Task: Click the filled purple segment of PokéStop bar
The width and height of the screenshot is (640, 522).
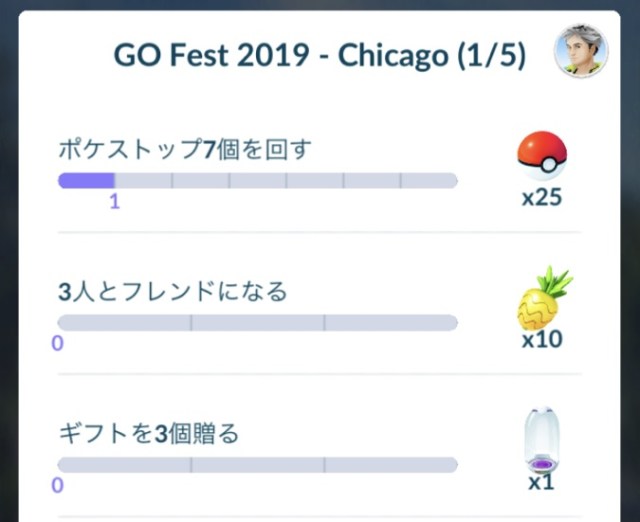Action: [86, 181]
